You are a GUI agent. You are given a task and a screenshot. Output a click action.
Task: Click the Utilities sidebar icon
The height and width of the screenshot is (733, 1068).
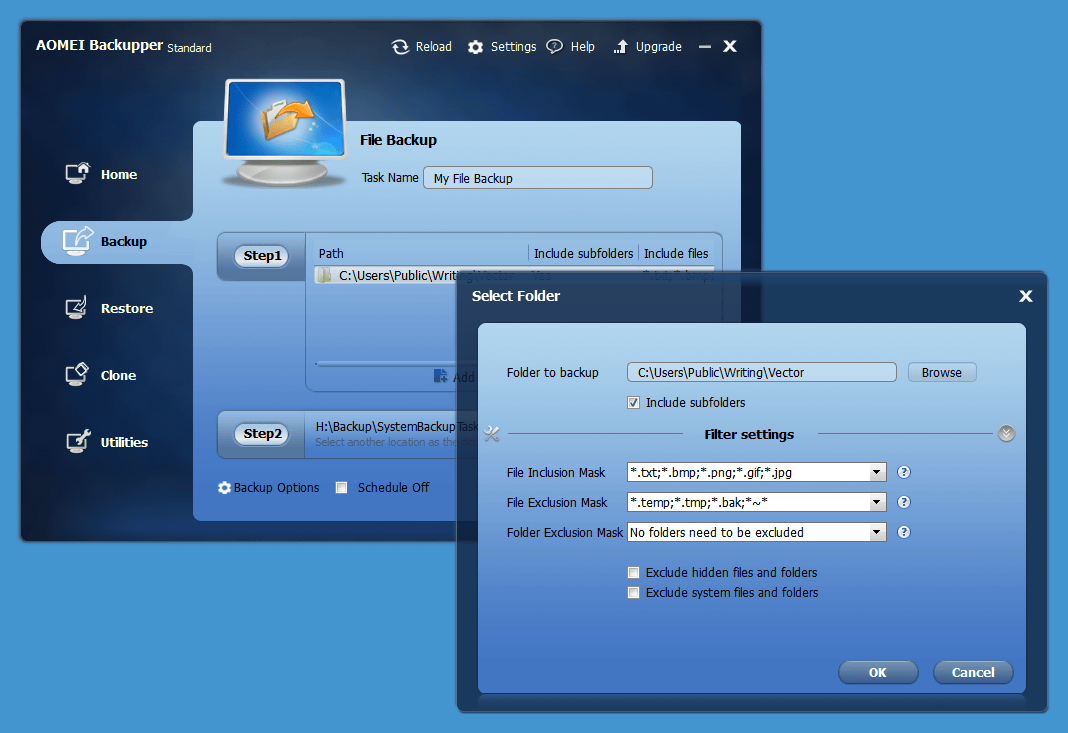78,441
